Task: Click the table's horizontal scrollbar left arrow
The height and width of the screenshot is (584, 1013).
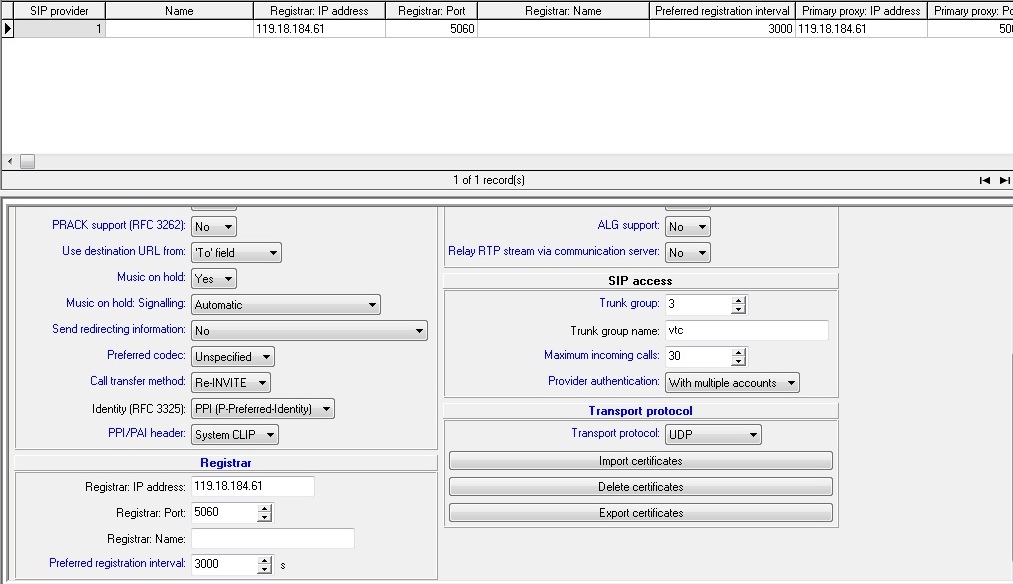Action: pyautogui.click(x=10, y=161)
